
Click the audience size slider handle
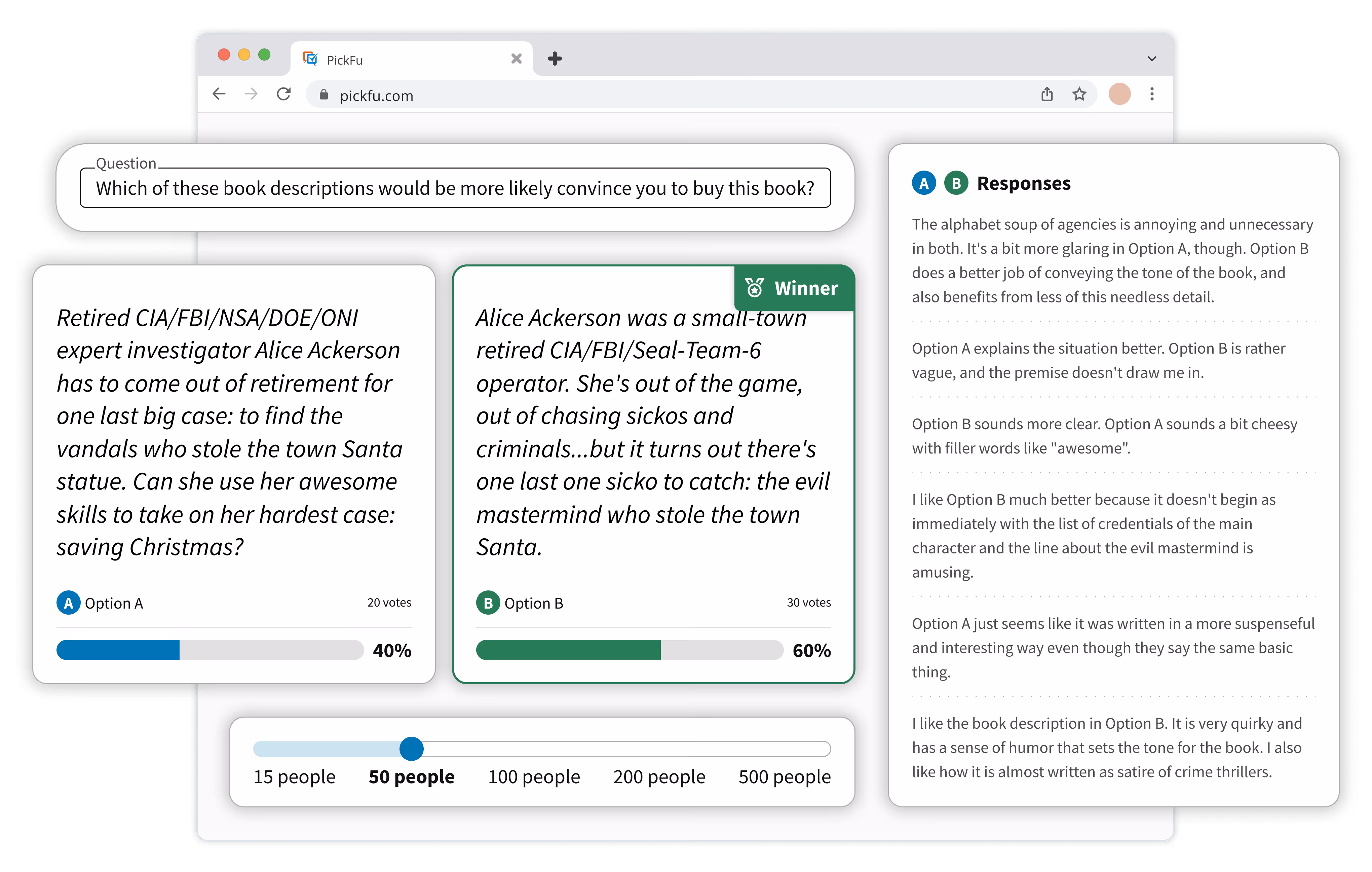tap(411, 748)
